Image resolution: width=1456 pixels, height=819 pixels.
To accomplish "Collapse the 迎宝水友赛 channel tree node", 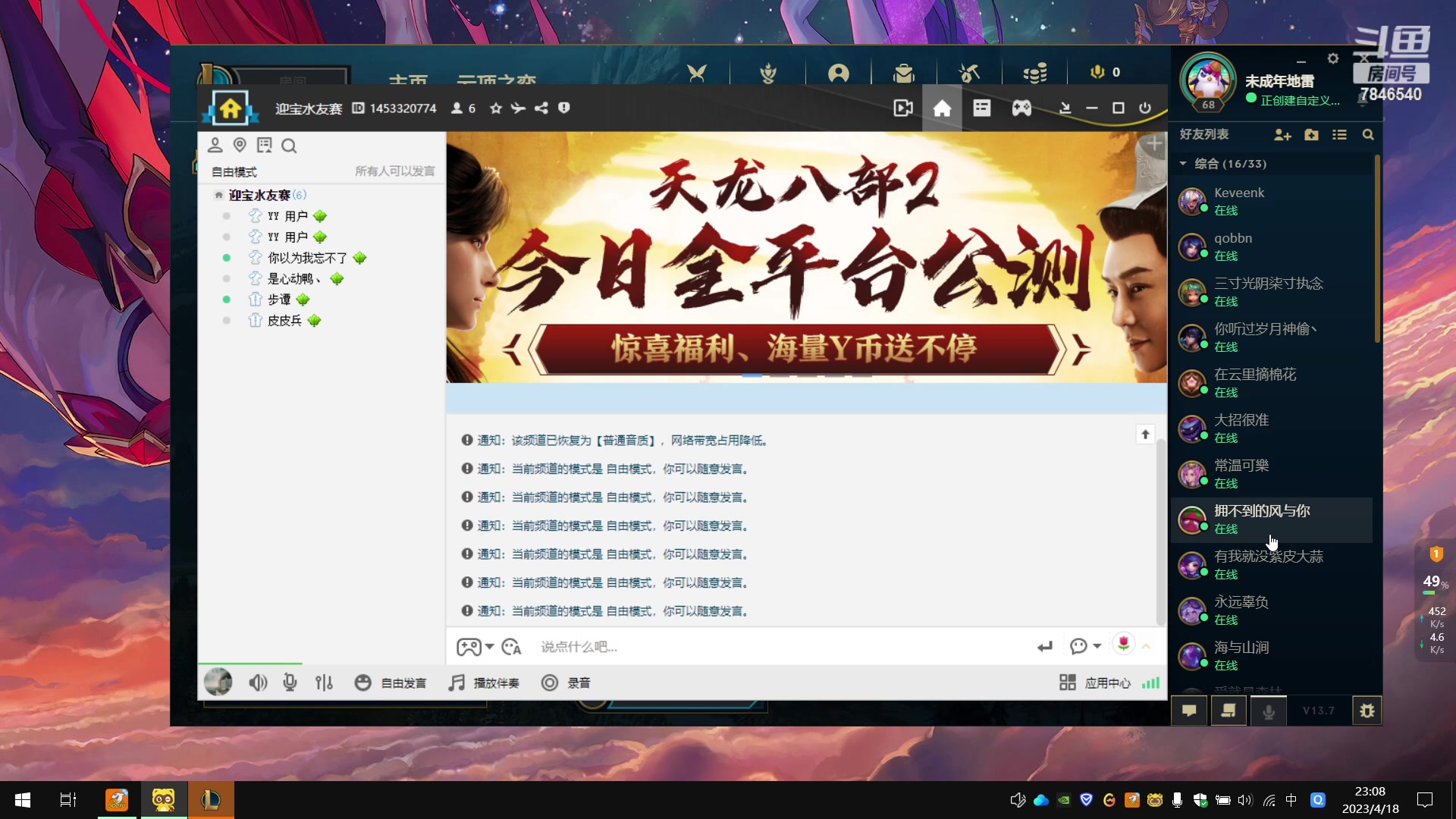I will click(218, 196).
